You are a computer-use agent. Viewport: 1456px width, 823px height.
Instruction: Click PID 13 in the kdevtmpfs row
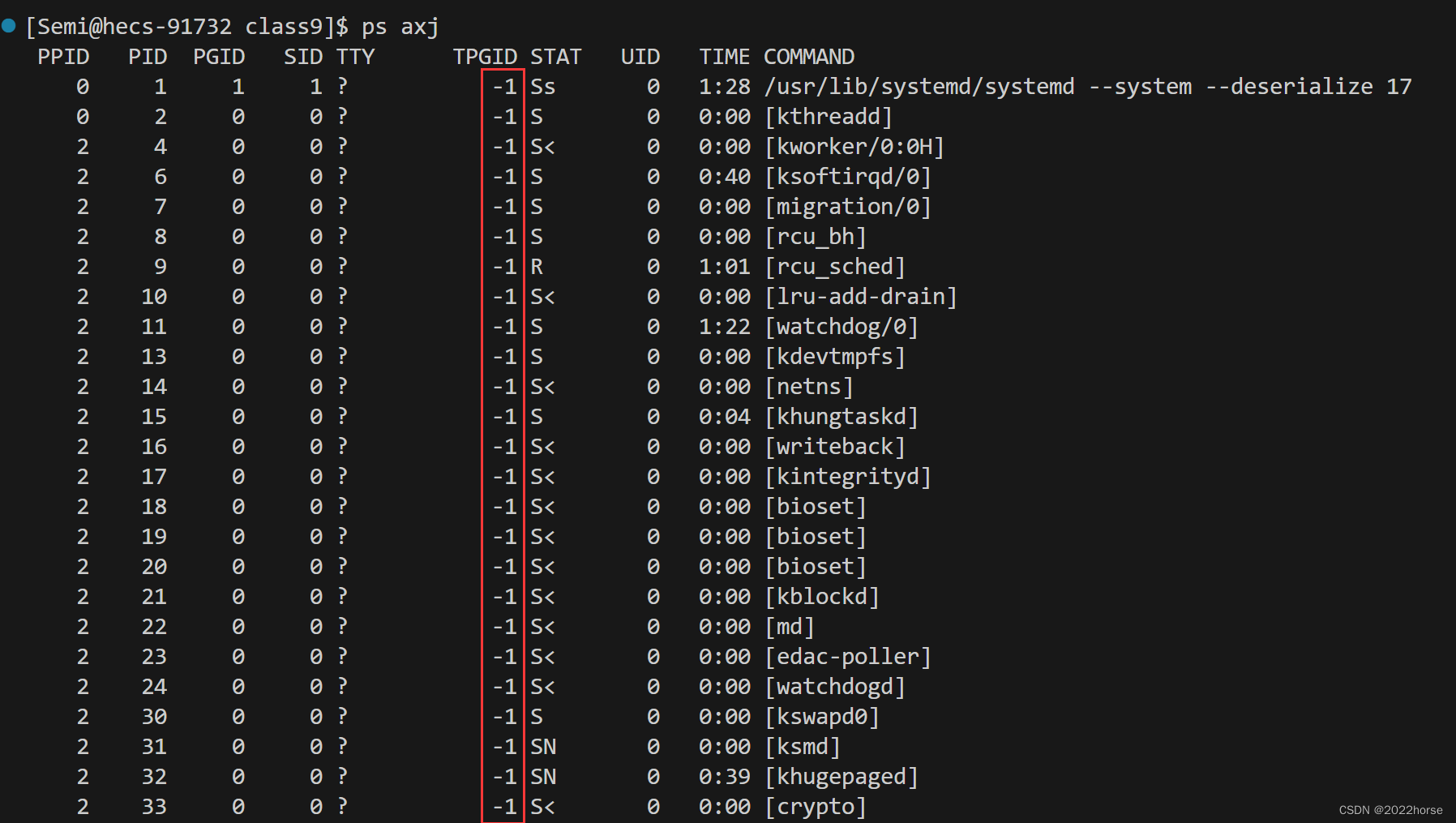pyautogui.click(x=154, y=357)
